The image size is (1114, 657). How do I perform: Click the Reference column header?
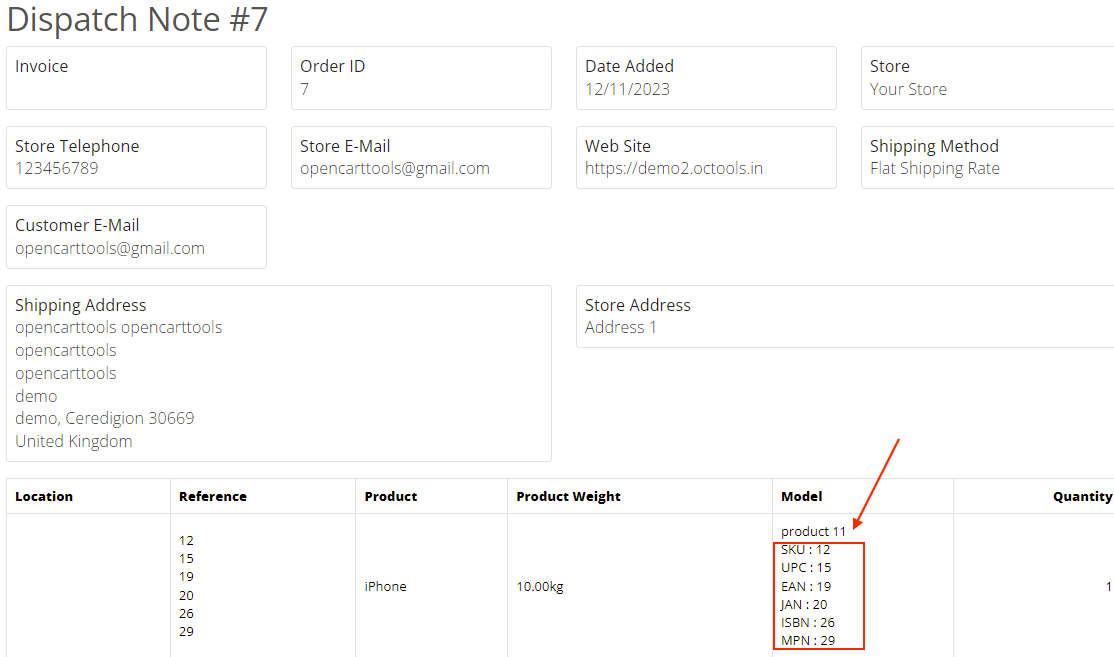click(x=212, y=496)
